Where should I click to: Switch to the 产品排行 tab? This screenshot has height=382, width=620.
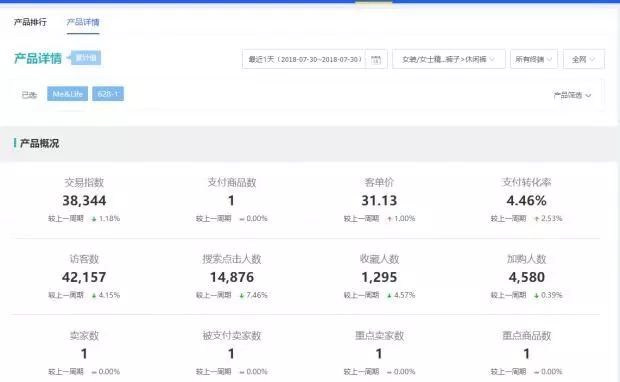click(x=30, y=22)
